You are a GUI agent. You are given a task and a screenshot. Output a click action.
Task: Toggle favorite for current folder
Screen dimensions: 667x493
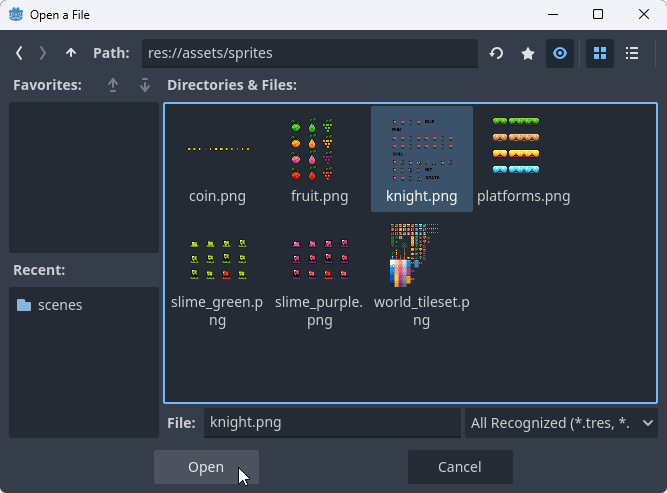click(528, 53)
